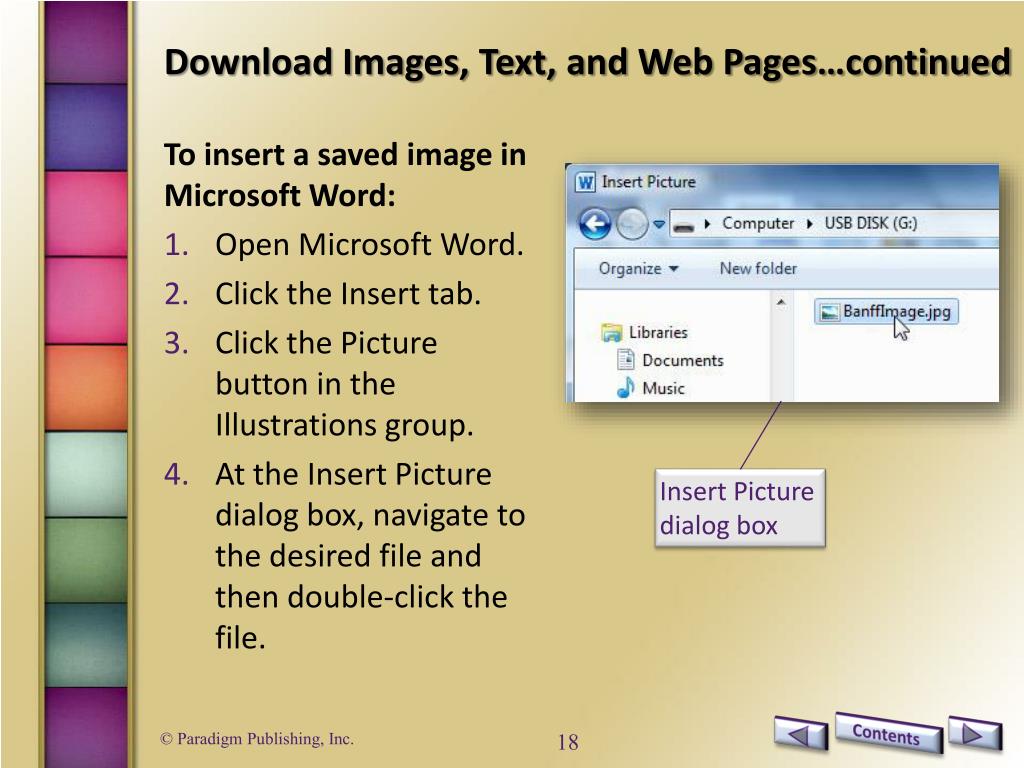The height and width of the screenshot is (768, 1024).
Task: Click the slide title Download Images, Text, and Web Pages
Action: click(x=586, y=63)
